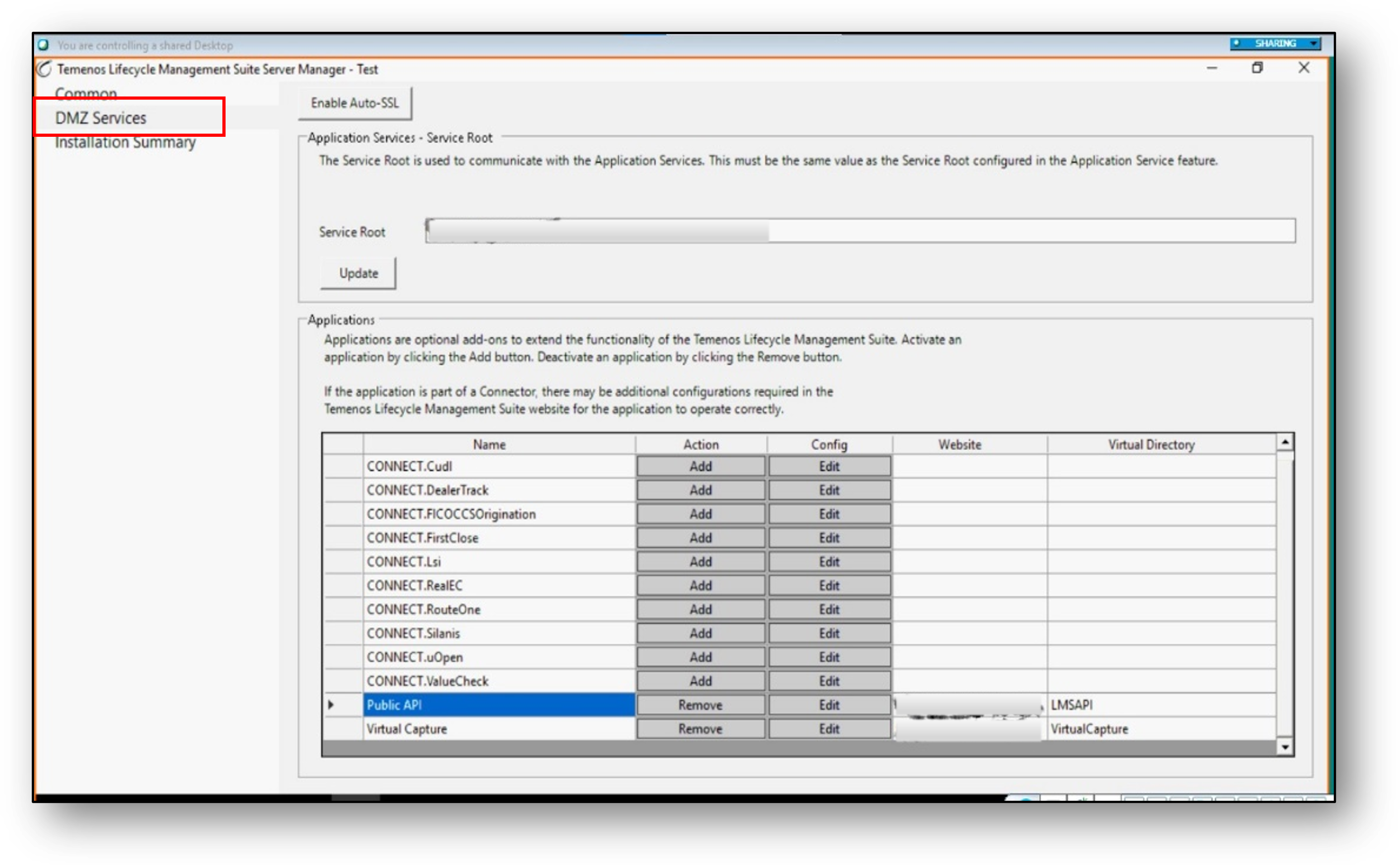Add the CONNECT.DealerTrack application
Image resolution: width=1400 pixels, height=867 pixels.
click(x=701, y=490)
